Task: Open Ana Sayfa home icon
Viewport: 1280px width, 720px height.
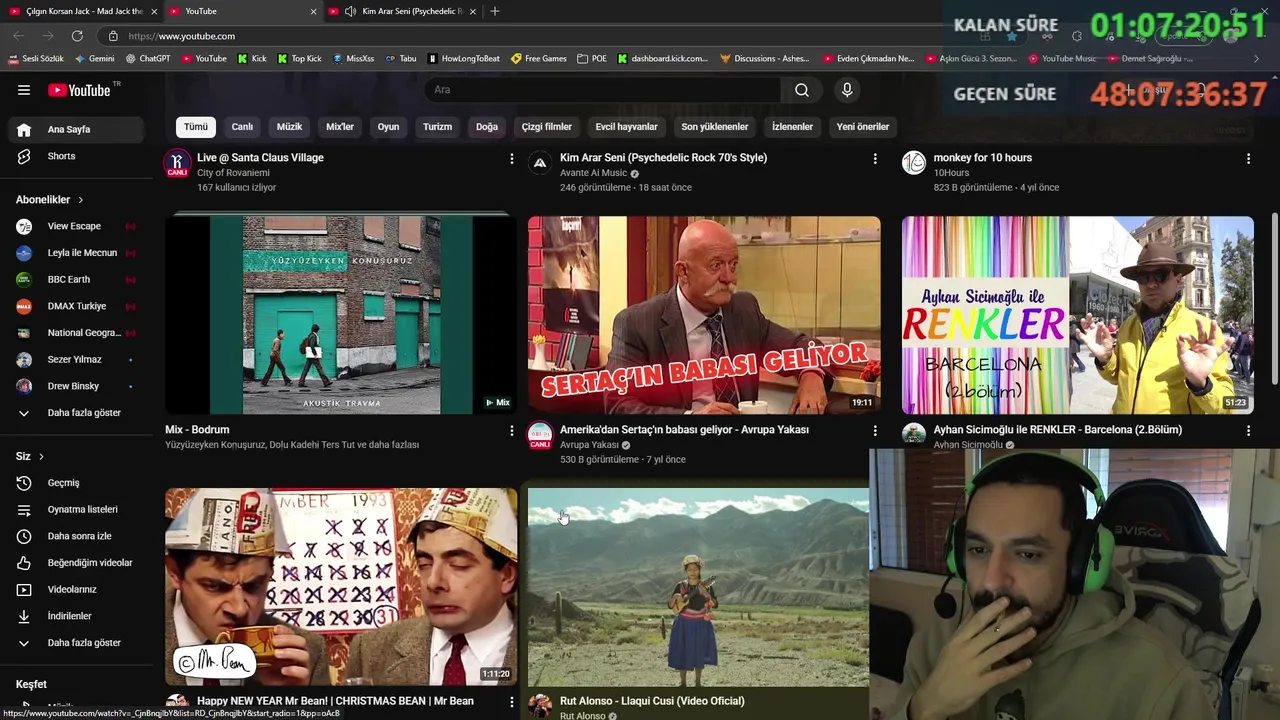Action: (24, 129)
